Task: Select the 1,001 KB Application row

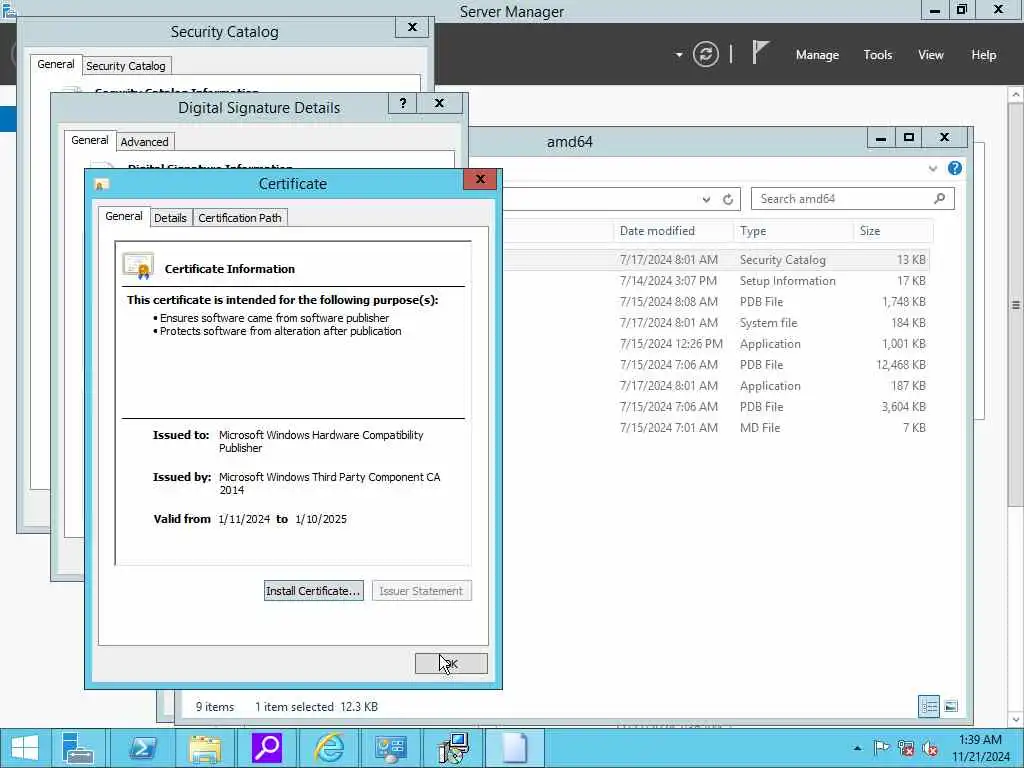Action: click(x=715, y=344)
